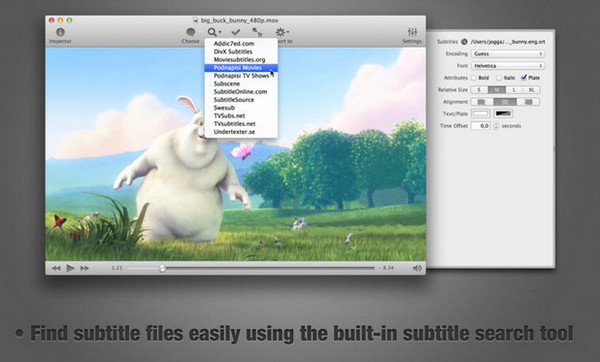Click the fullscreen arrows toolbar icon
The height and width of the screenshot is (362, 600).
click(257, 32)
